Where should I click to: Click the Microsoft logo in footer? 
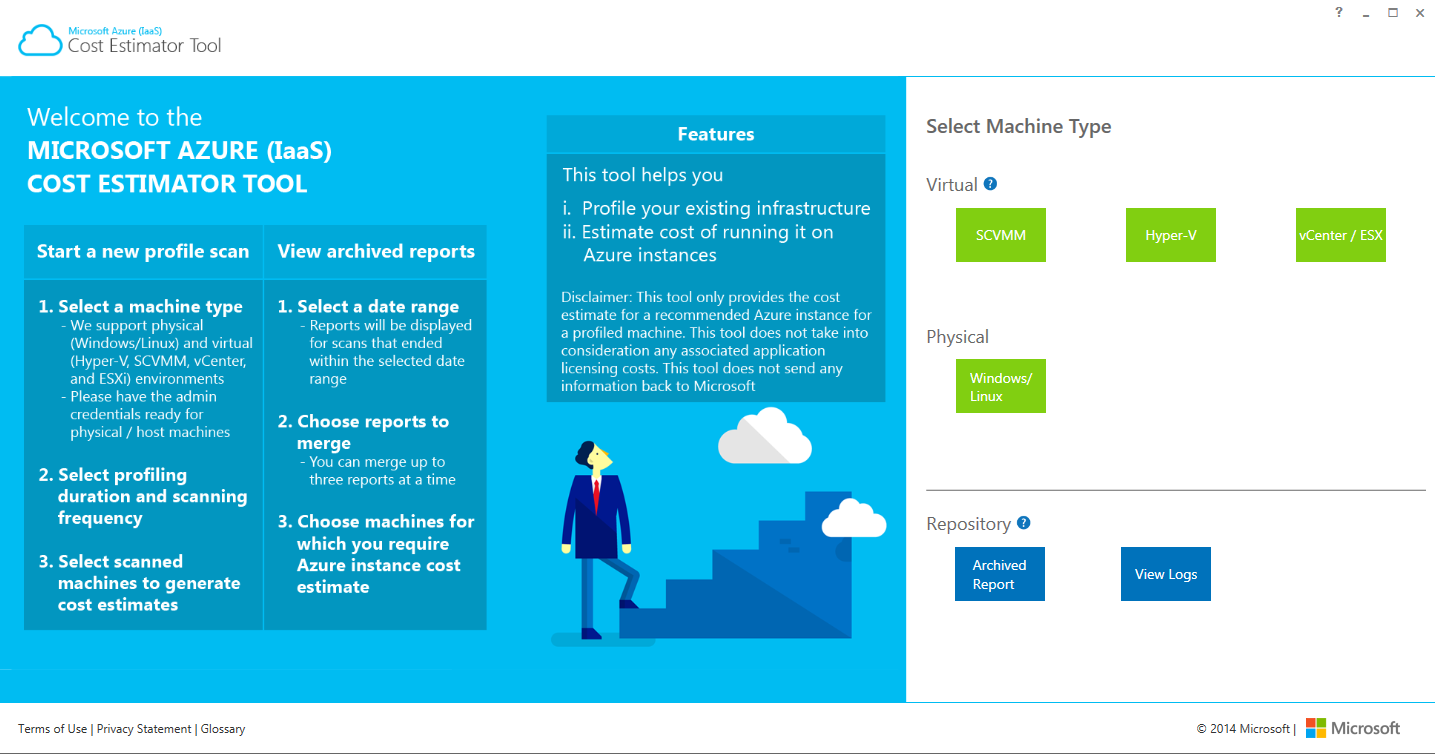1353,728
